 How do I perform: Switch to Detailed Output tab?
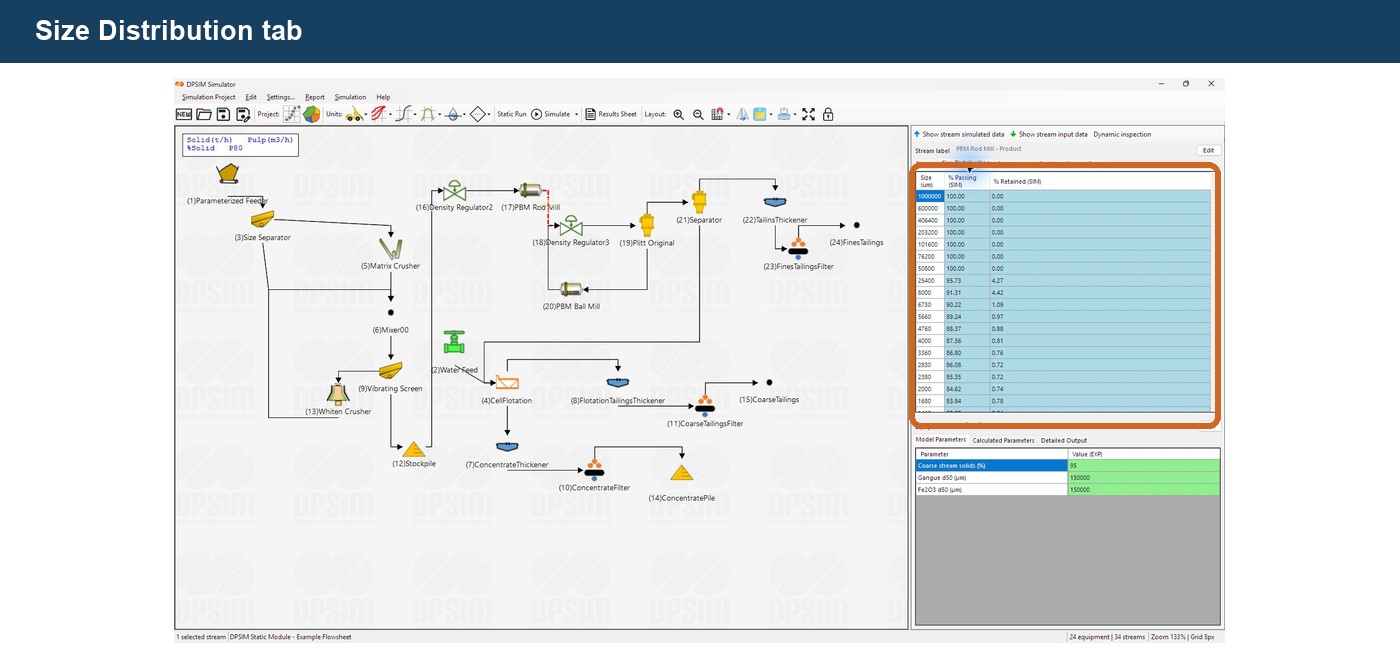pyautogui.click(x=1064, y=440)
